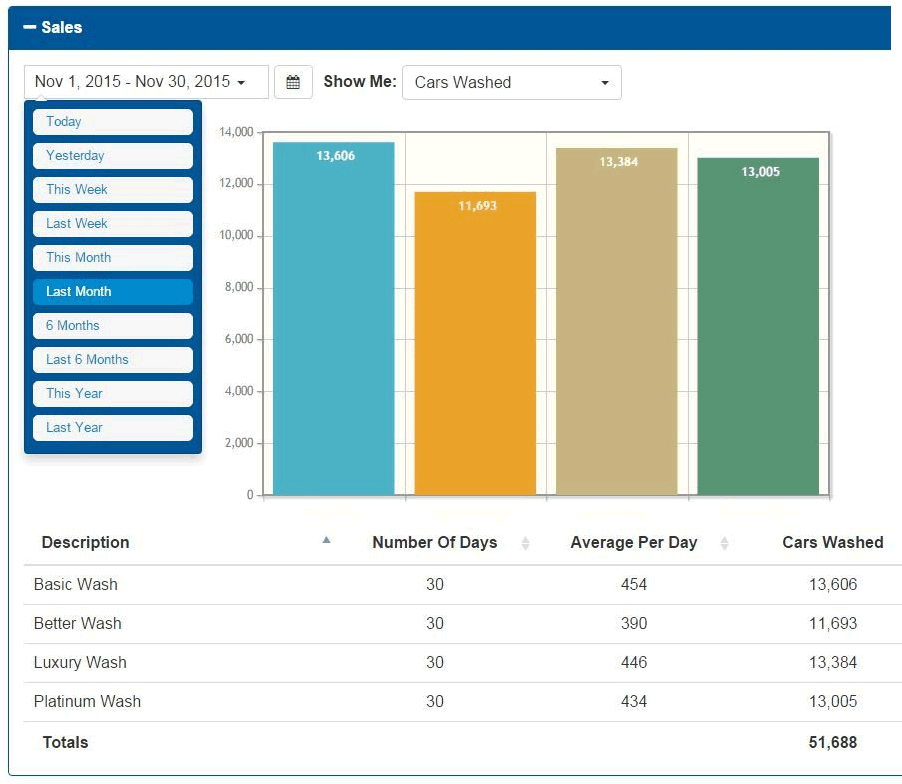The height and width of the screenshot is (784, 902).
Task: Expand the Cars Washed Show Me dropdown
Action: coord(511,83)
